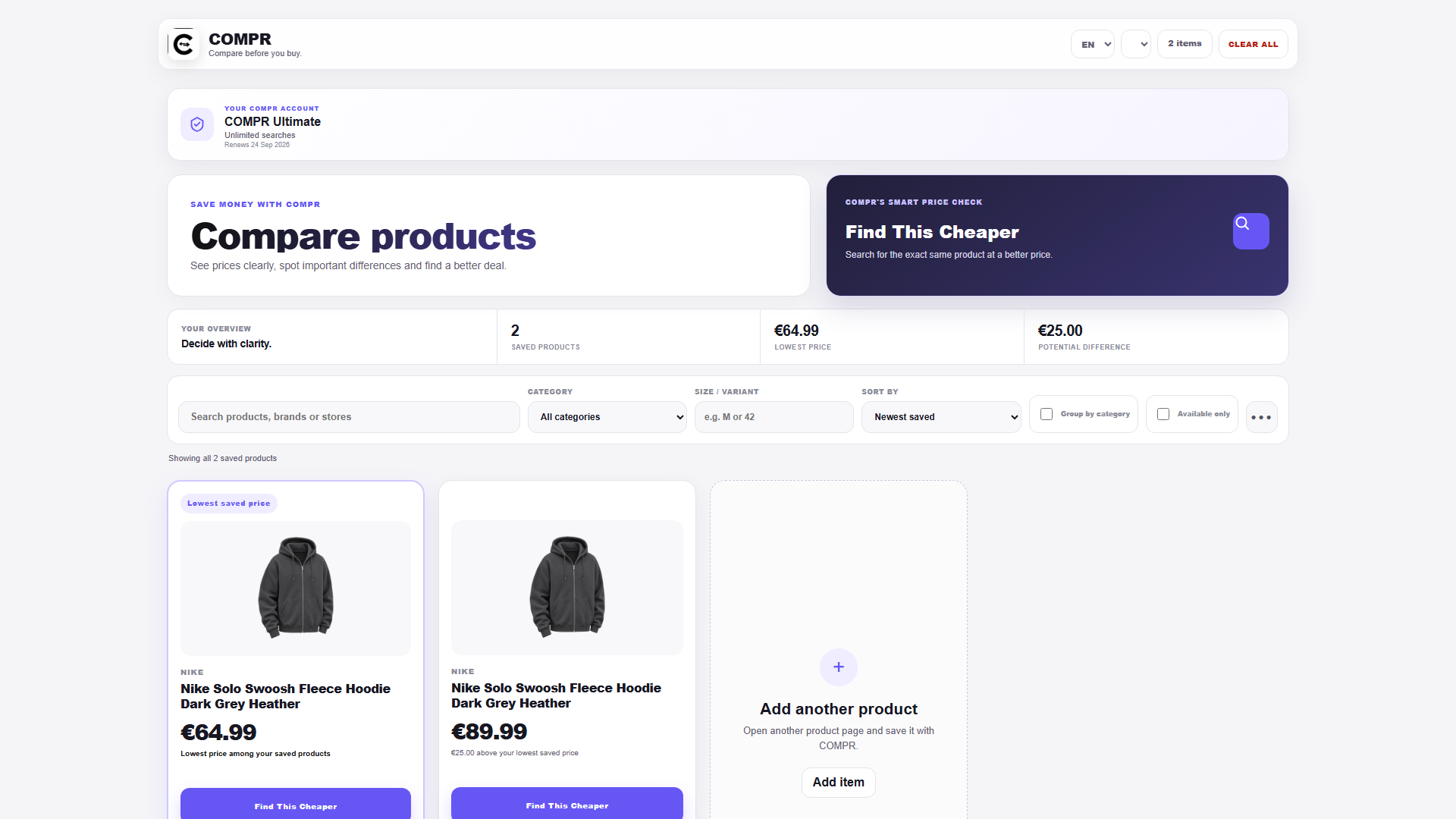Image resolution: width=1456 pixels, height=819 pixels.
Task: Click the COMPR logo icon
Action: point(183,44)
